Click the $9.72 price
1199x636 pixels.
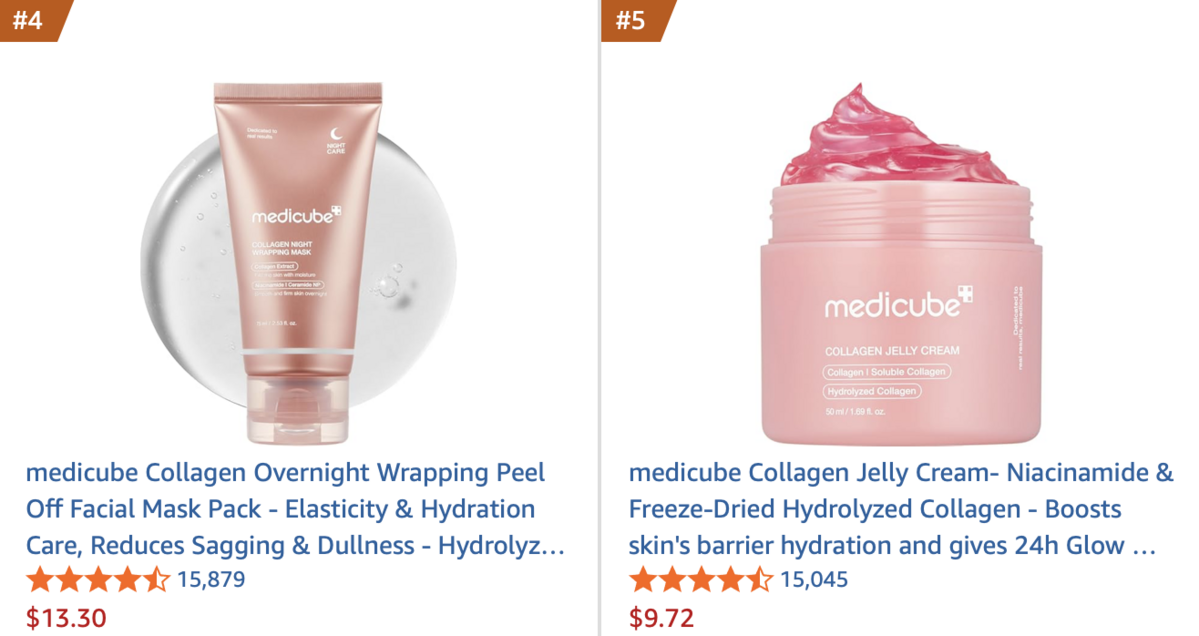pos(661,618)
